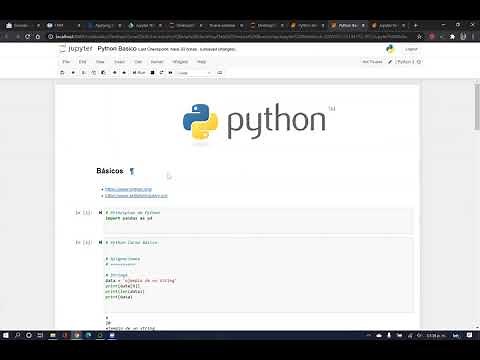Viewport: 480px width, 360px height.
Task: Open the Windows Start menu
Action: click(6, 335)
